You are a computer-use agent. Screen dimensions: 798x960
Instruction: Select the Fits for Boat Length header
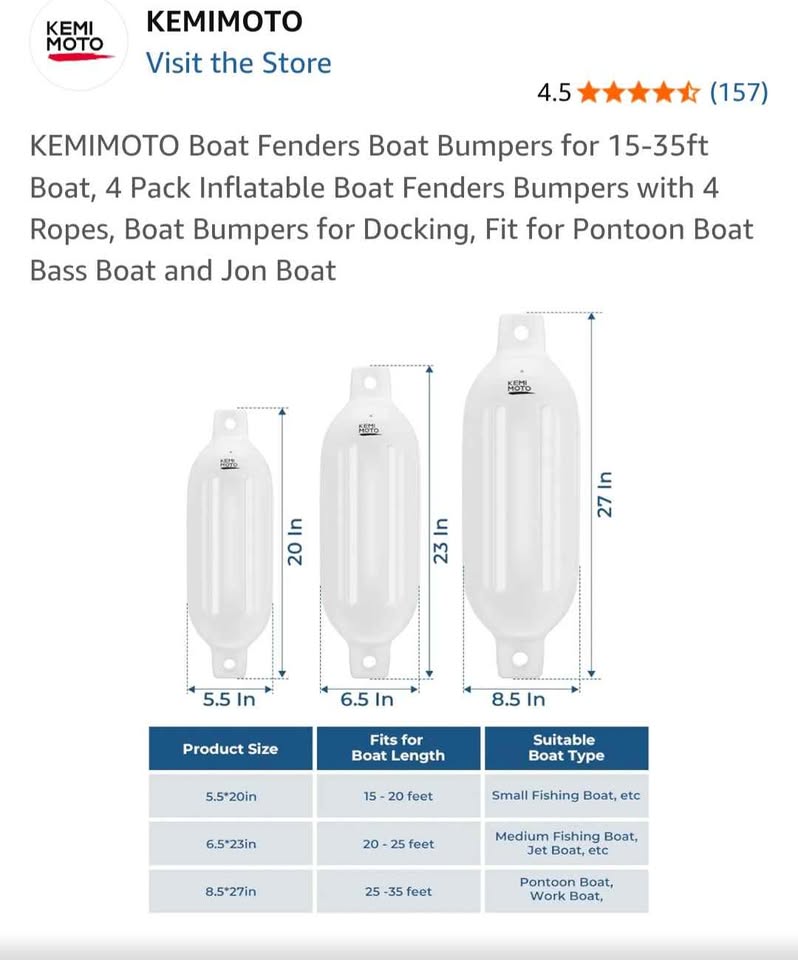(x=398, y=749)
